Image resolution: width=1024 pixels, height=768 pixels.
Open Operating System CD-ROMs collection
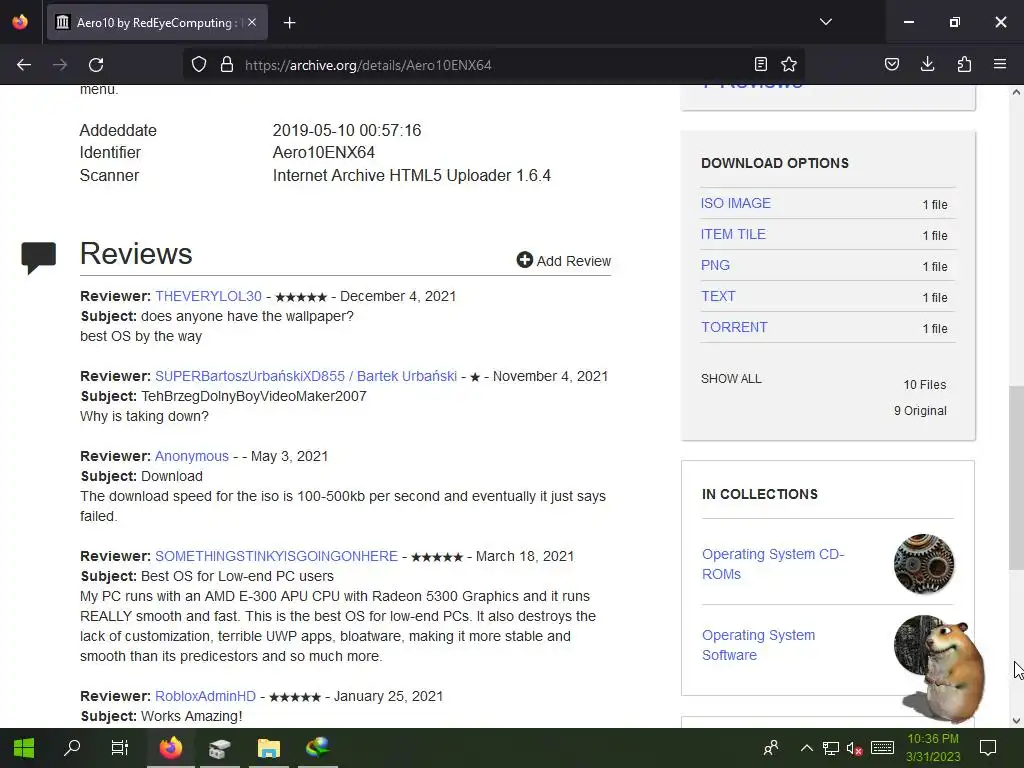(x=773, y=564)
